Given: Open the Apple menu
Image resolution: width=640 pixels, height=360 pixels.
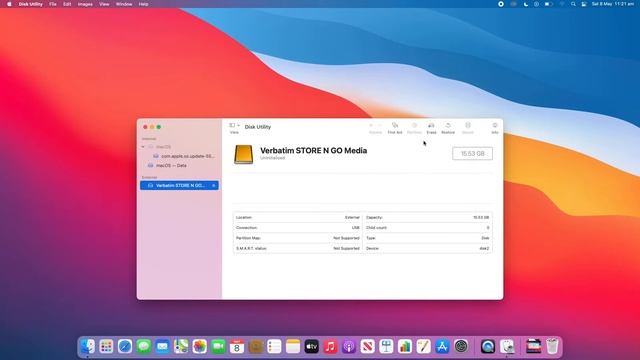Looking at the screenshot, I should [9, 4].
